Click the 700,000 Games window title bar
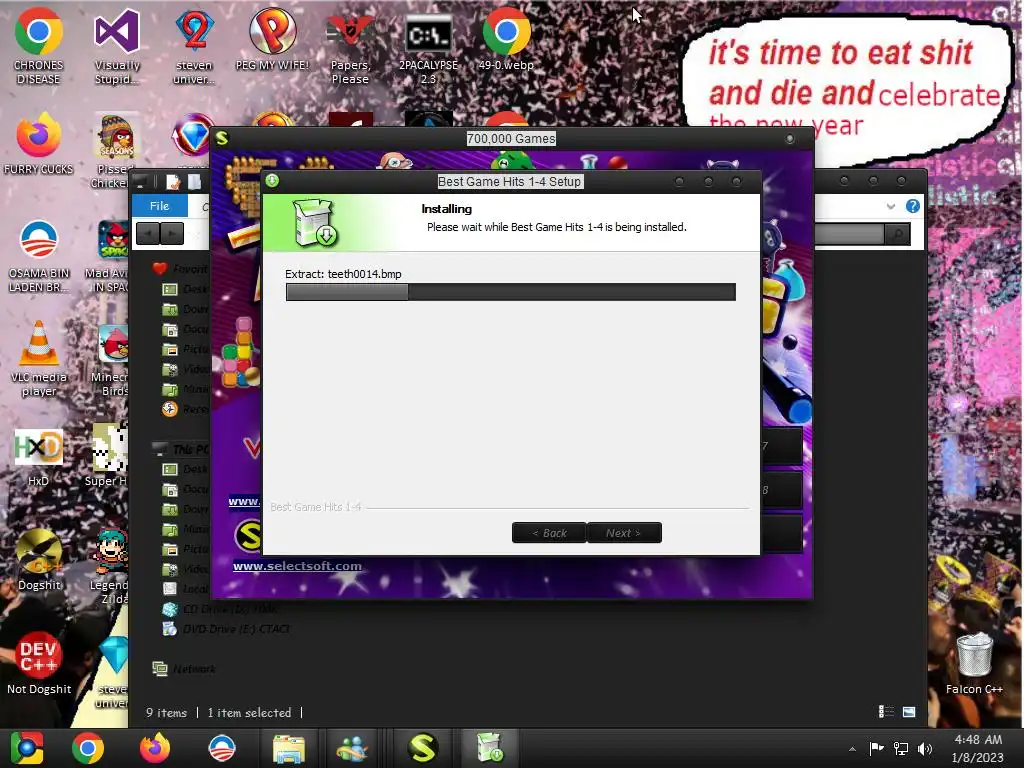The image size is (1024, 768). click(511, 138)
